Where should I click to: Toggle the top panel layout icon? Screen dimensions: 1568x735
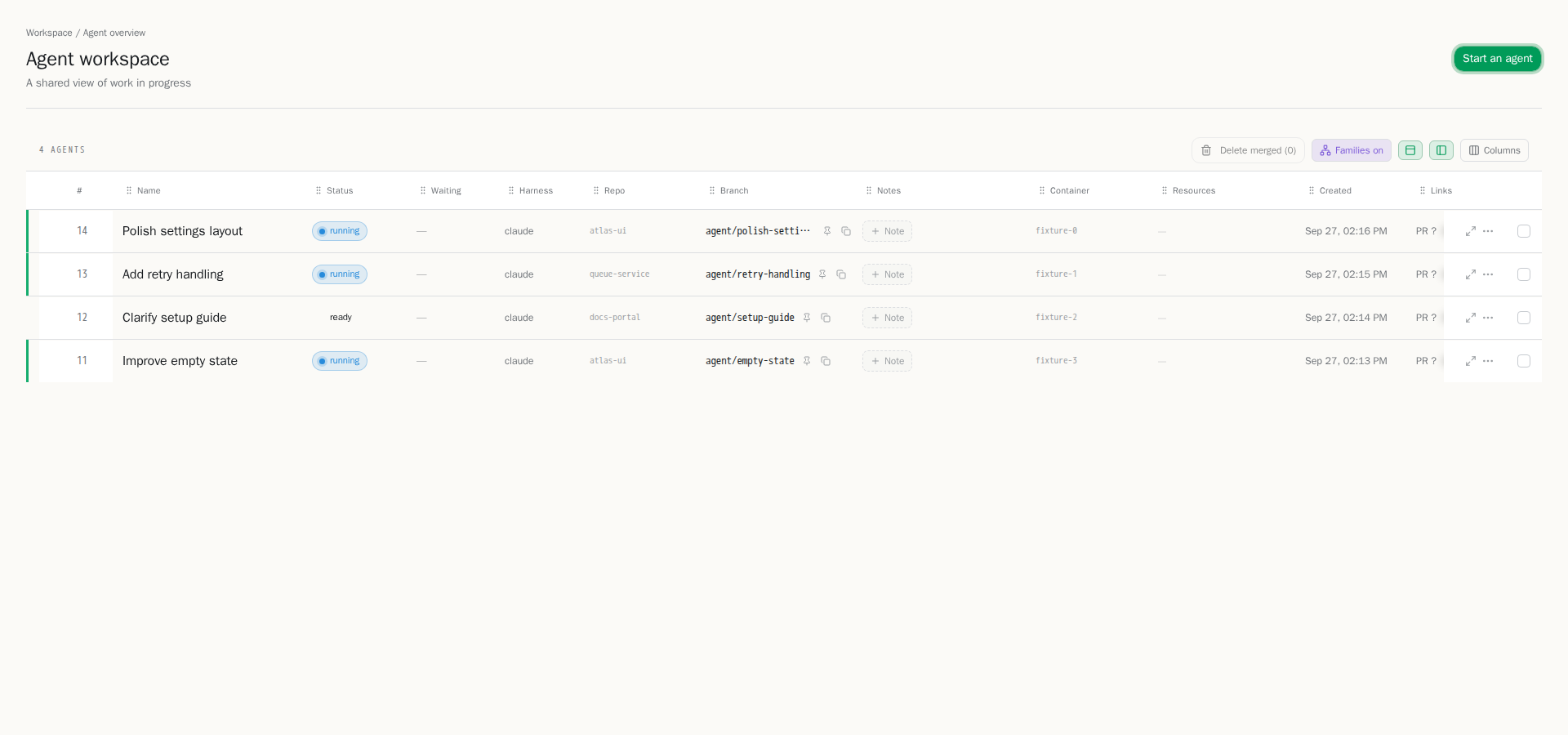point(1410,150)
